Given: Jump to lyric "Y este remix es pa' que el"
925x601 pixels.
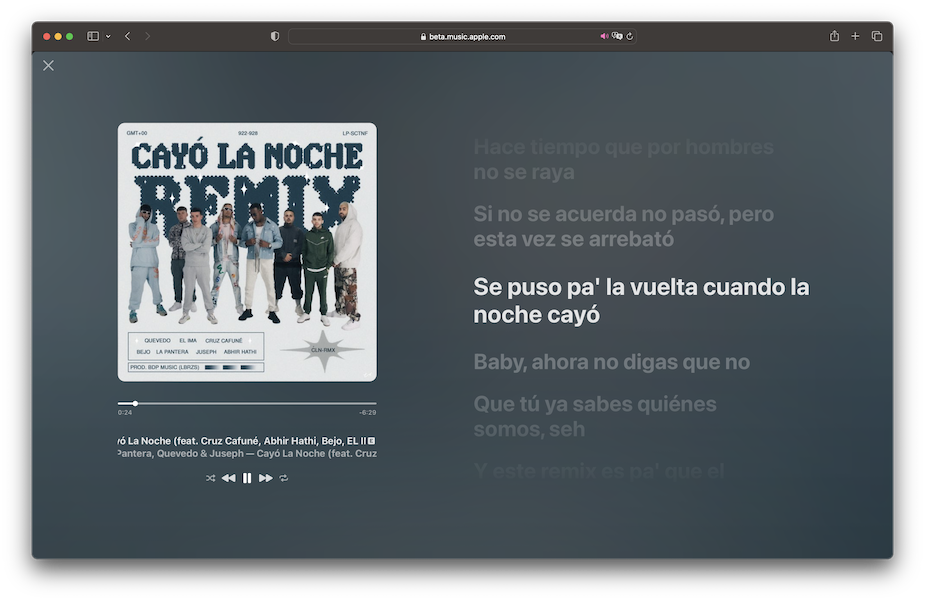Looking at the screenshot, I should pos(599,471).
